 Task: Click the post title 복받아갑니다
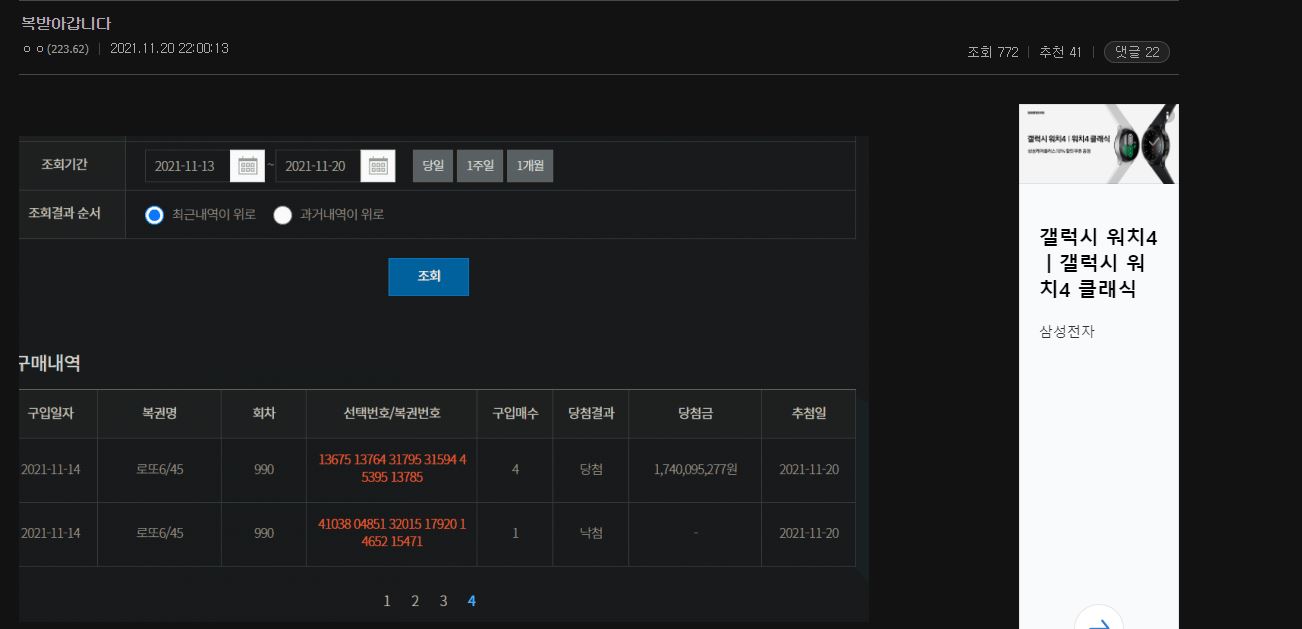66,23
